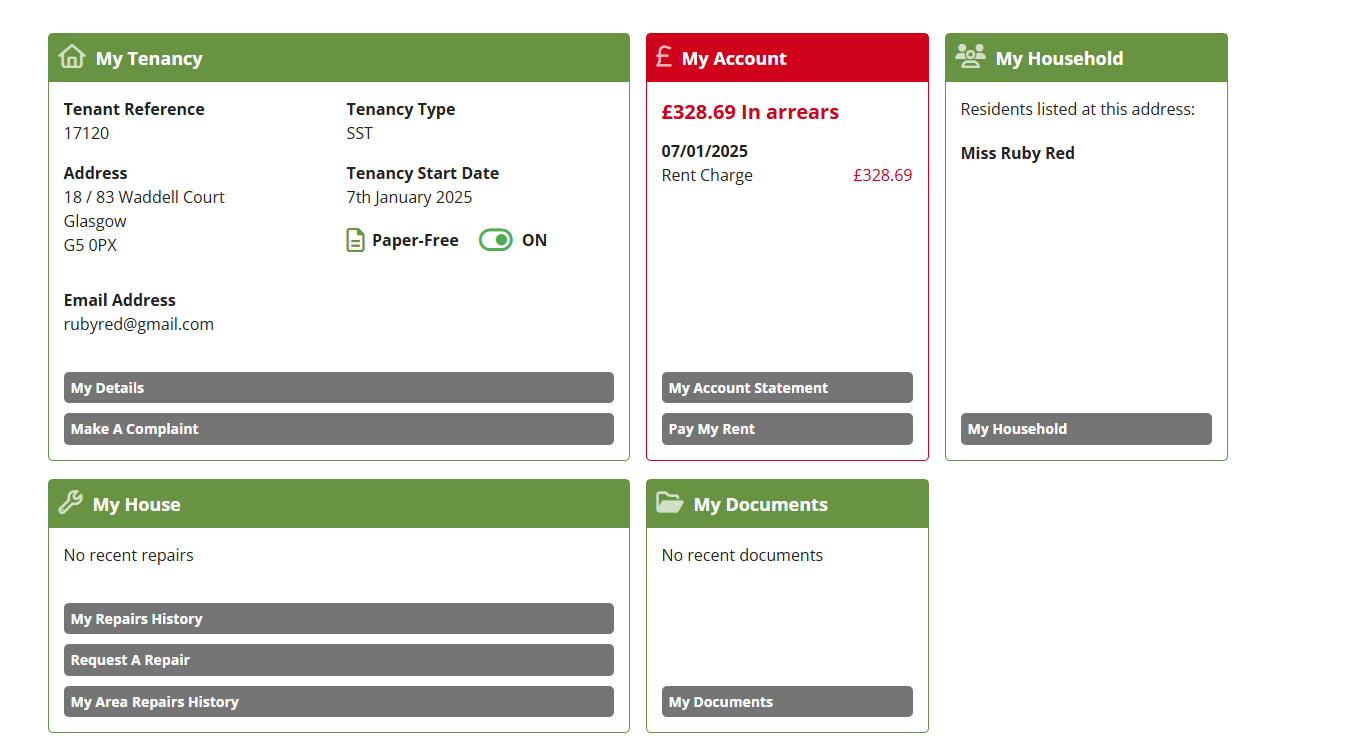
Task: Click the people icon in My Household header
Action: click(x=970, y=57)
